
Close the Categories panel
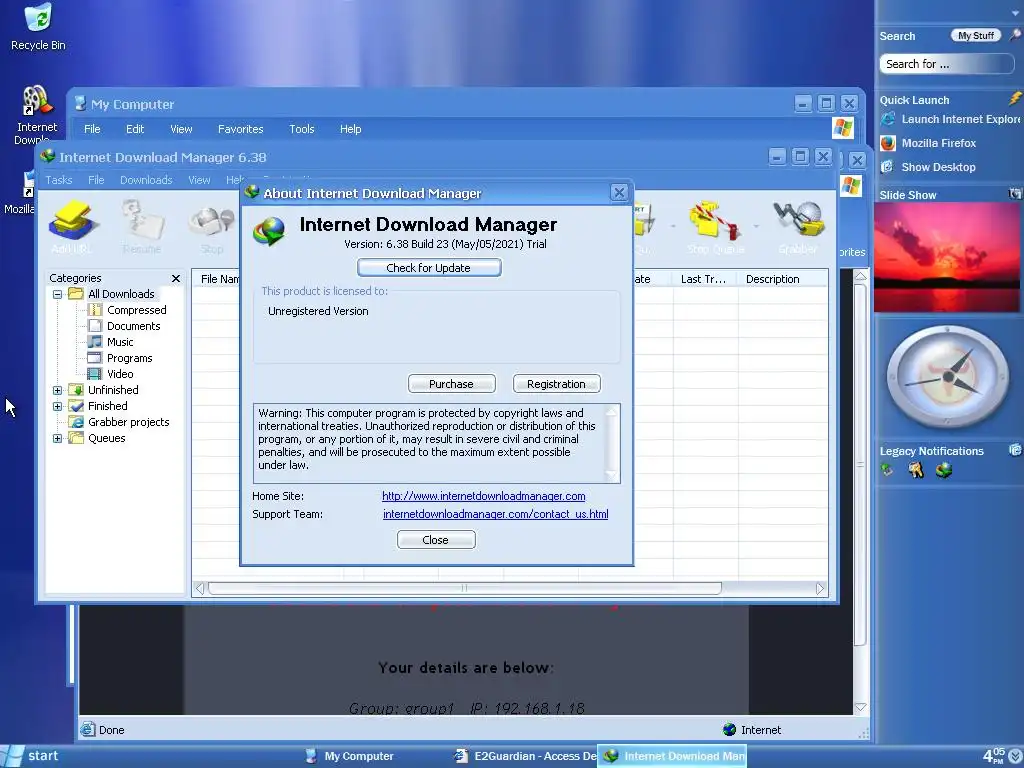click(176, 278)
